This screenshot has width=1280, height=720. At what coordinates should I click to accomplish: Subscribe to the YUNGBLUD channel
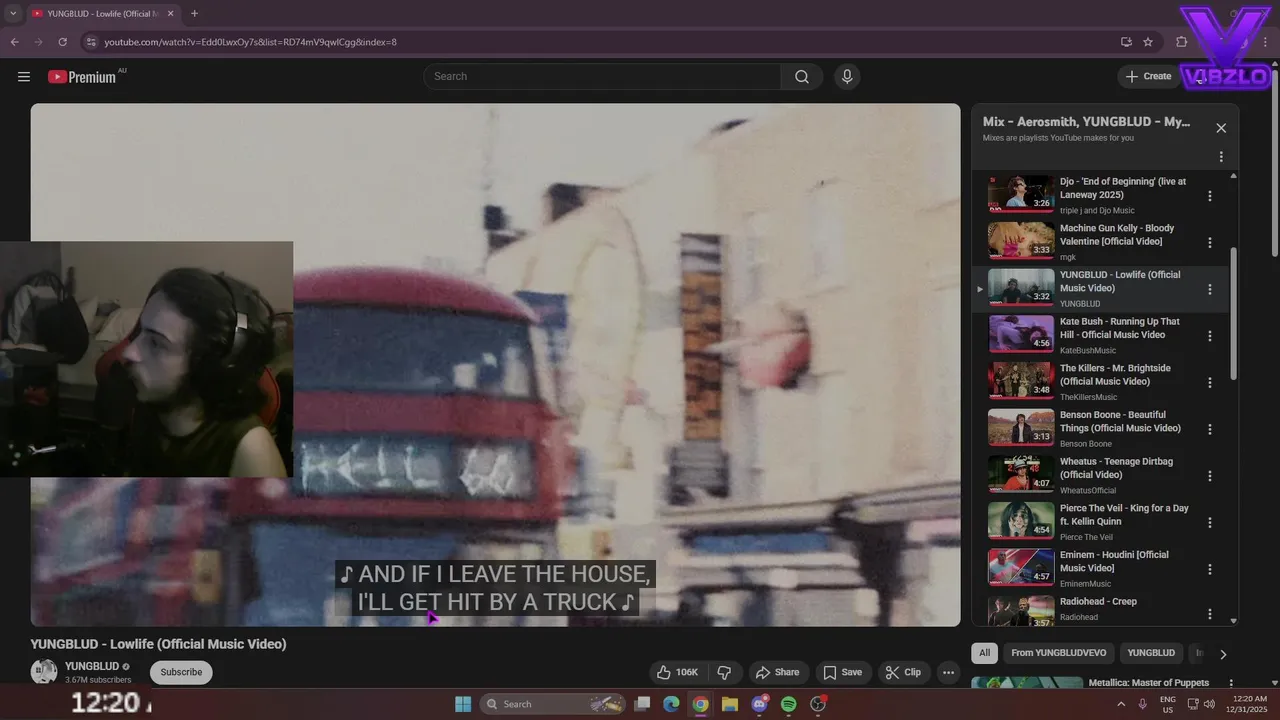(x=181, y=672)
